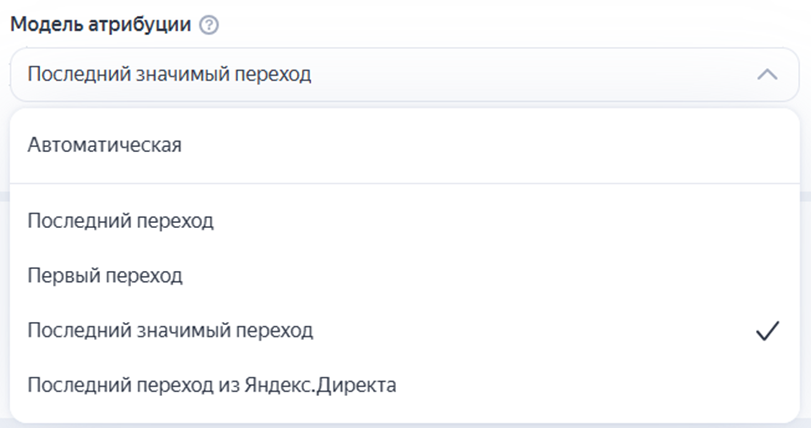Close the attribution model list using the chevron
811x428 pixels.
tap(766, 74)
